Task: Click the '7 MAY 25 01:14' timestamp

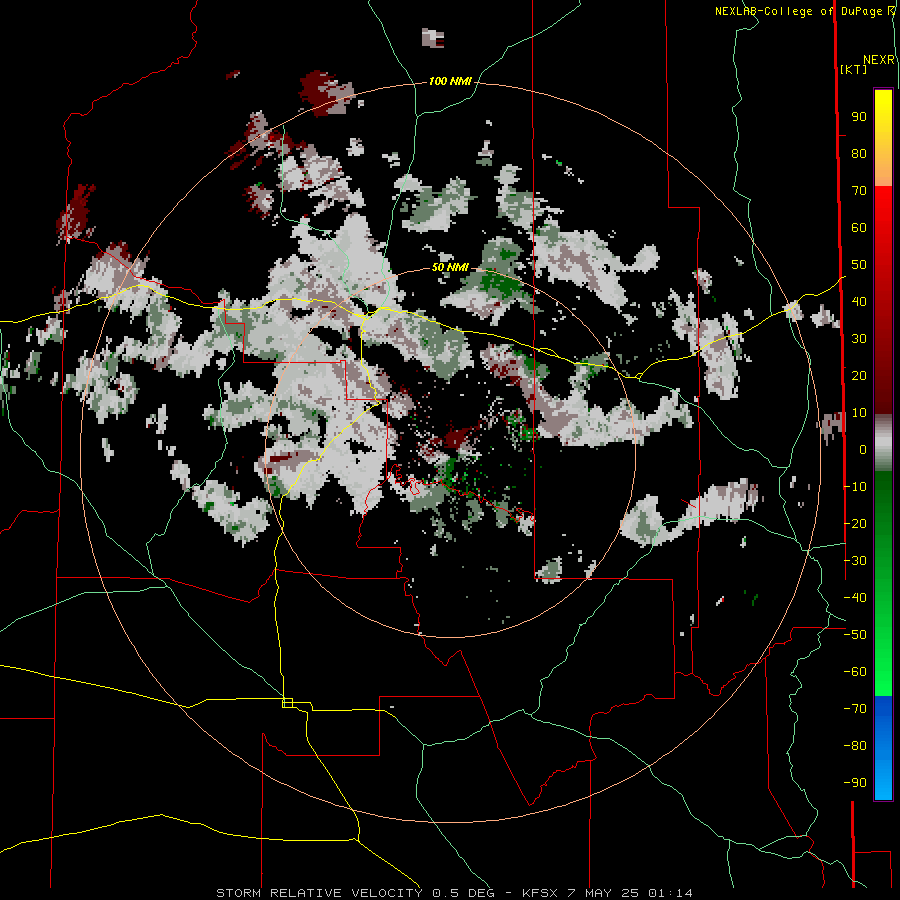Action: 630,893
